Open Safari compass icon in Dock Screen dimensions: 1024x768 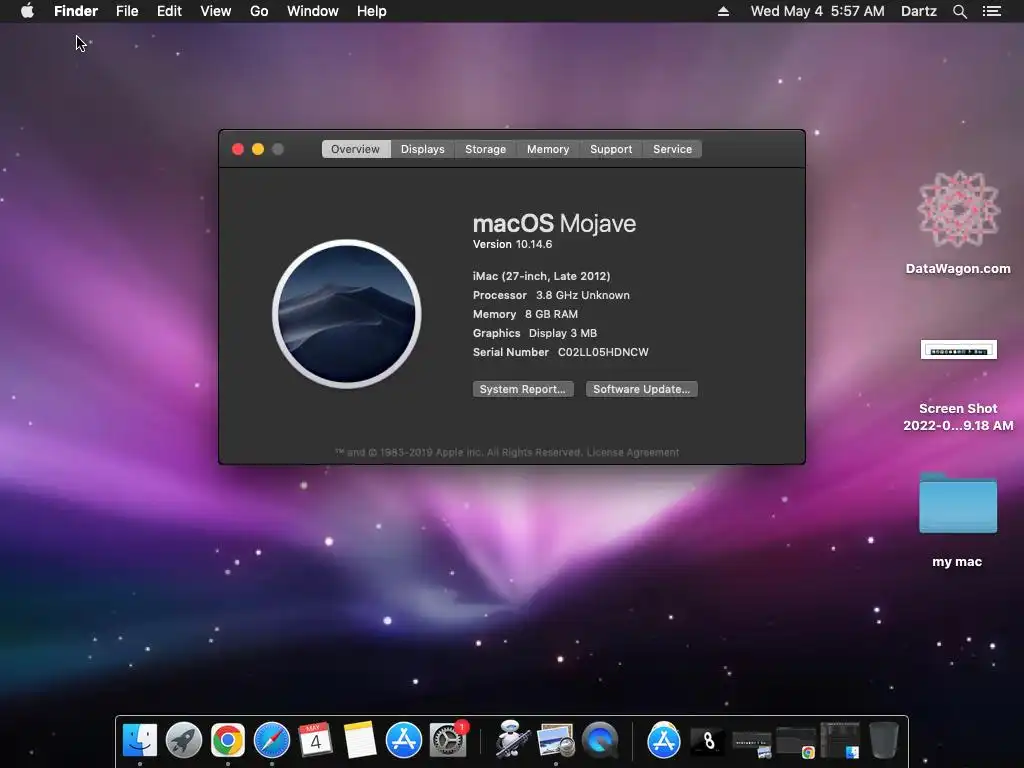[272, 740]
